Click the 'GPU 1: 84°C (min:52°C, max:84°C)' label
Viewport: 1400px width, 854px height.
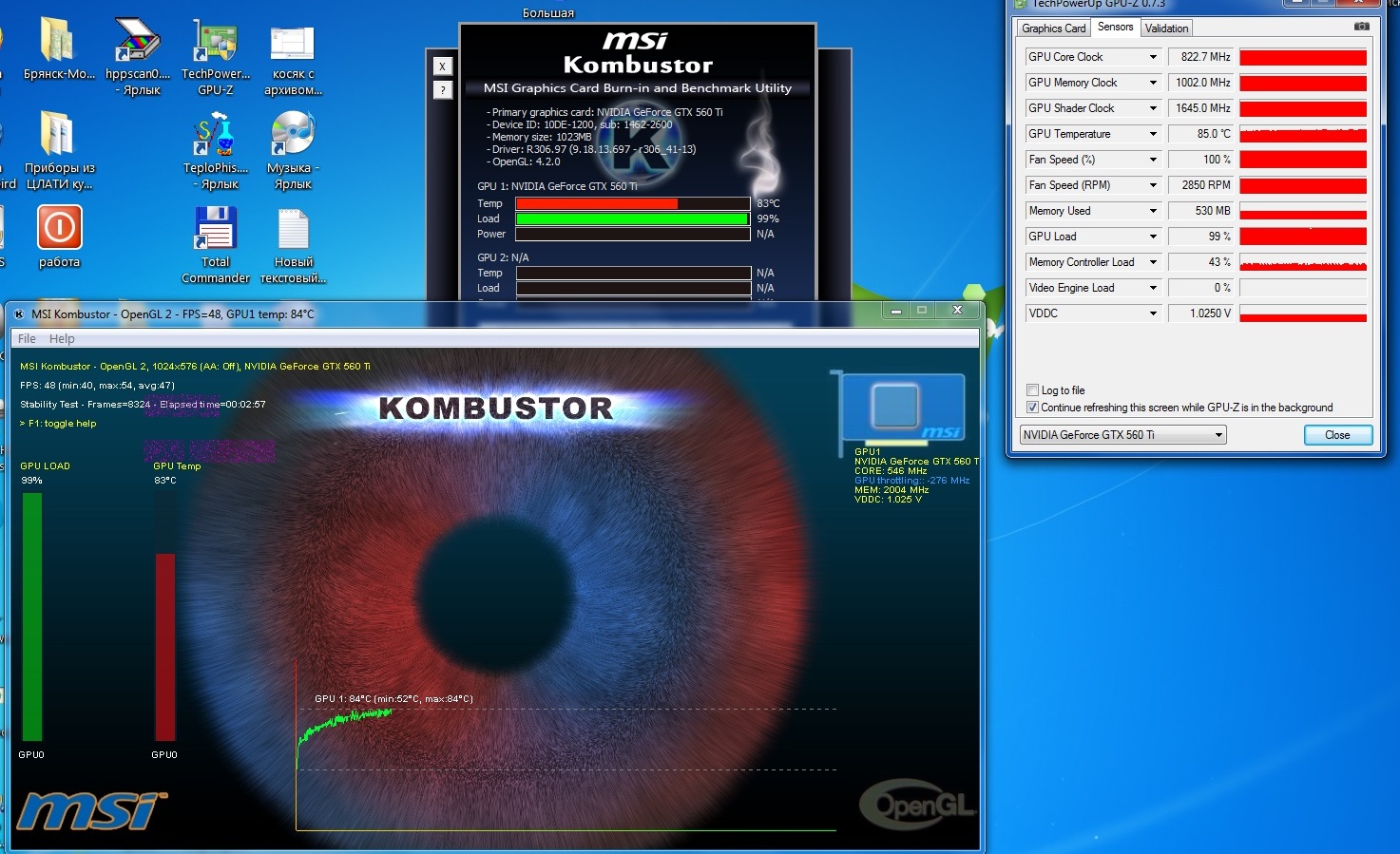click(393, 699)
